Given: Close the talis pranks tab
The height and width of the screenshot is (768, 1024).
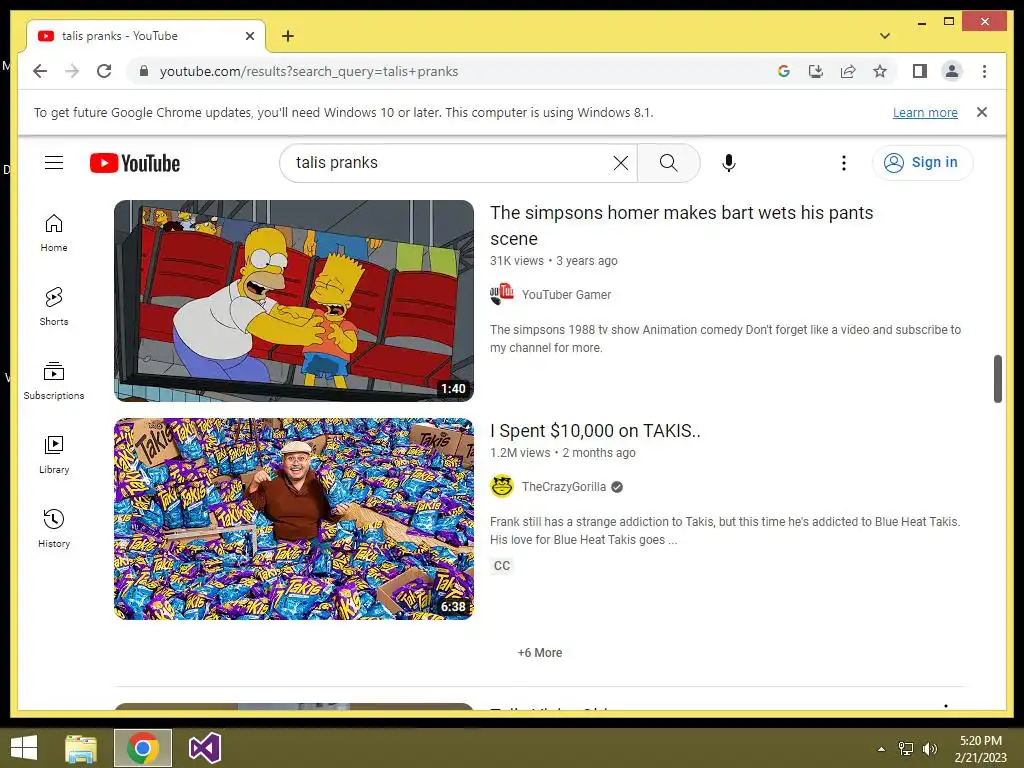Looking at the screenshot, I should click(249, 36).
